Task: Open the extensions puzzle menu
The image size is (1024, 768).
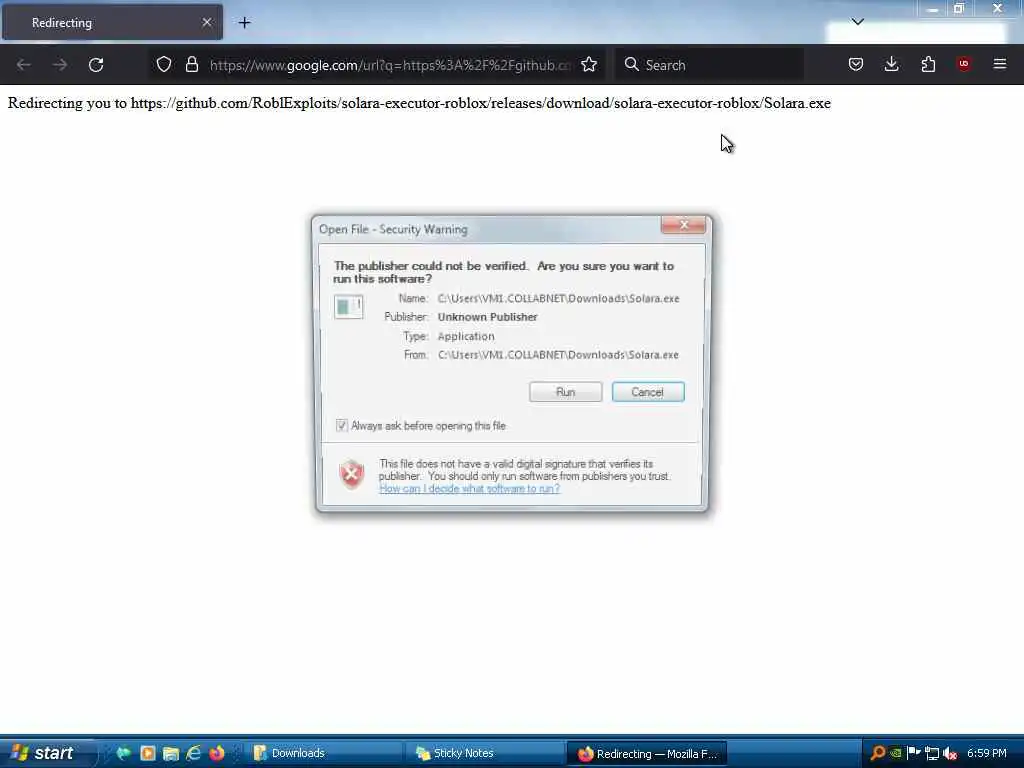Action: click(928, 65)
